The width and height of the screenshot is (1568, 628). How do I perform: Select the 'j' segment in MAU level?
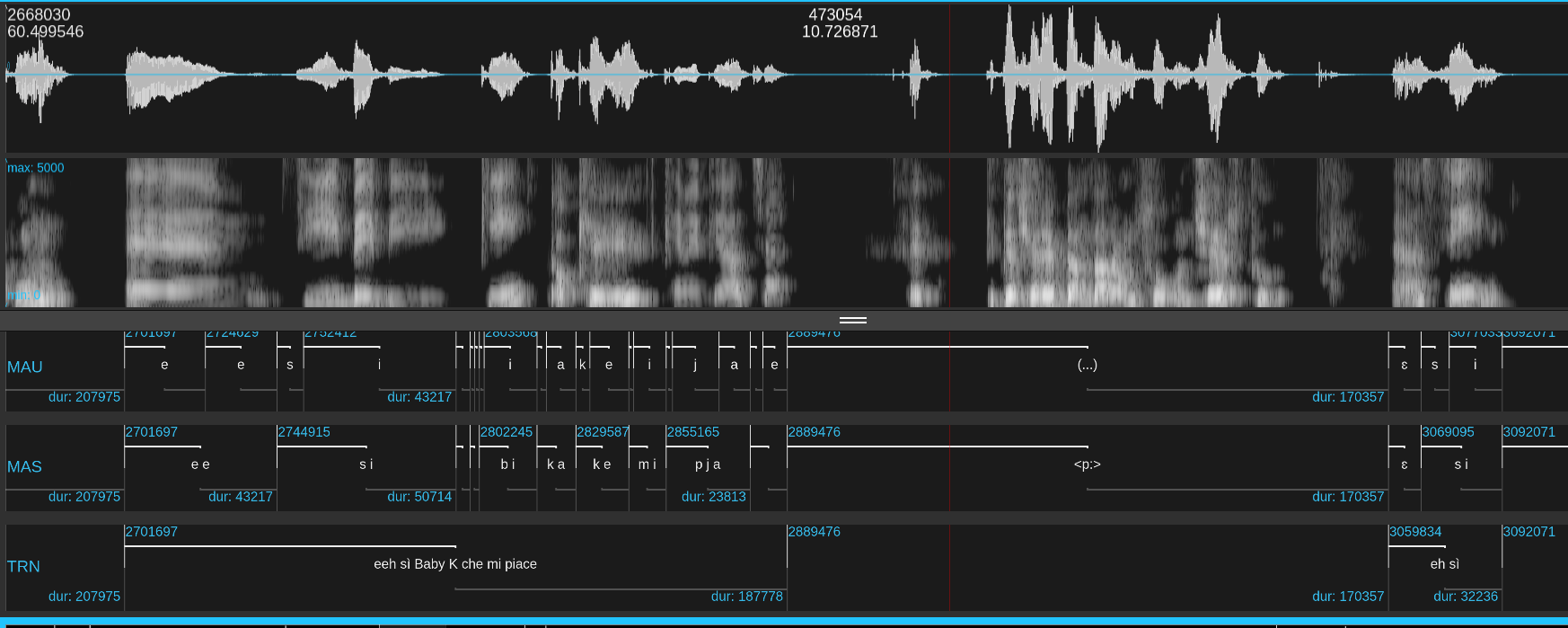pos(695,365)
